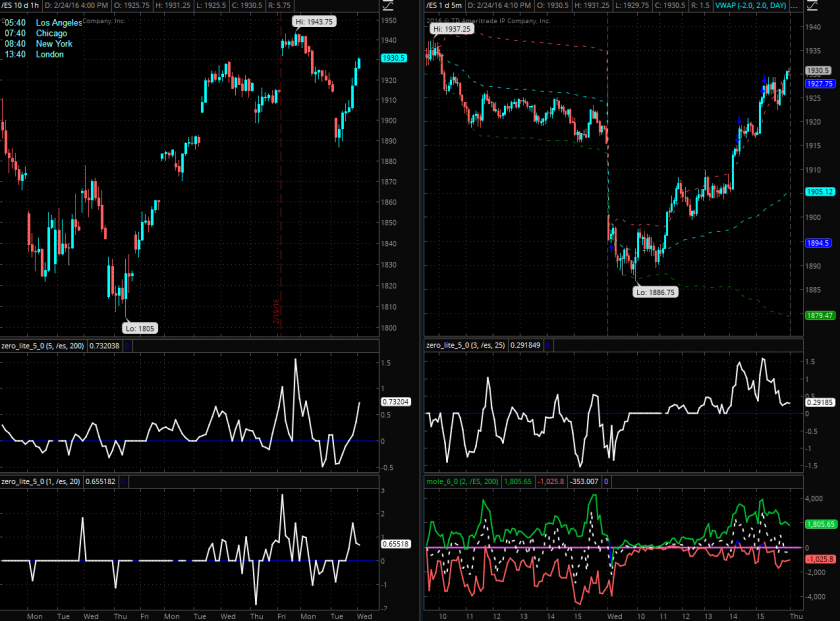Click the Hi: 1937.25 price bubble

(451, 29)
